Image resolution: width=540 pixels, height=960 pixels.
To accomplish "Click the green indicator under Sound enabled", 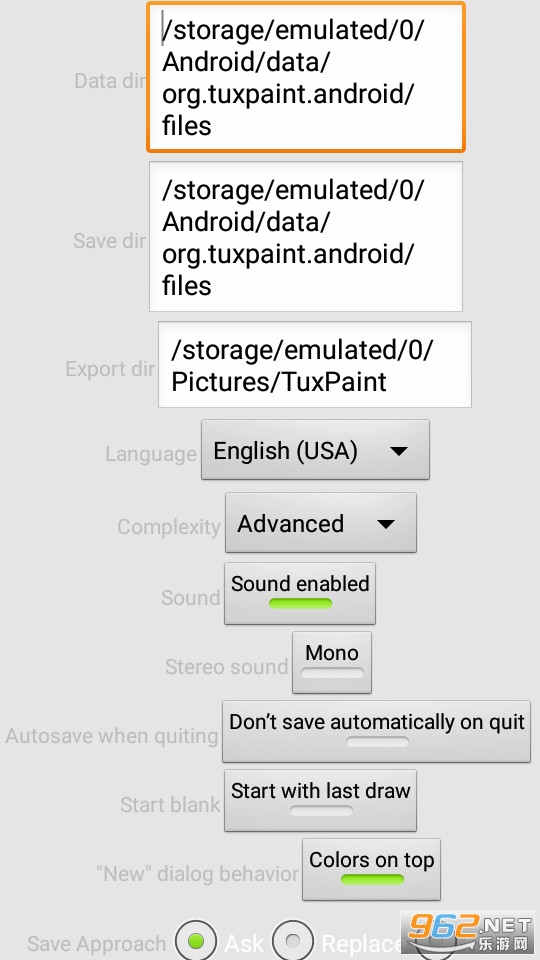I will pyautogui.click(x=300, y=603).
